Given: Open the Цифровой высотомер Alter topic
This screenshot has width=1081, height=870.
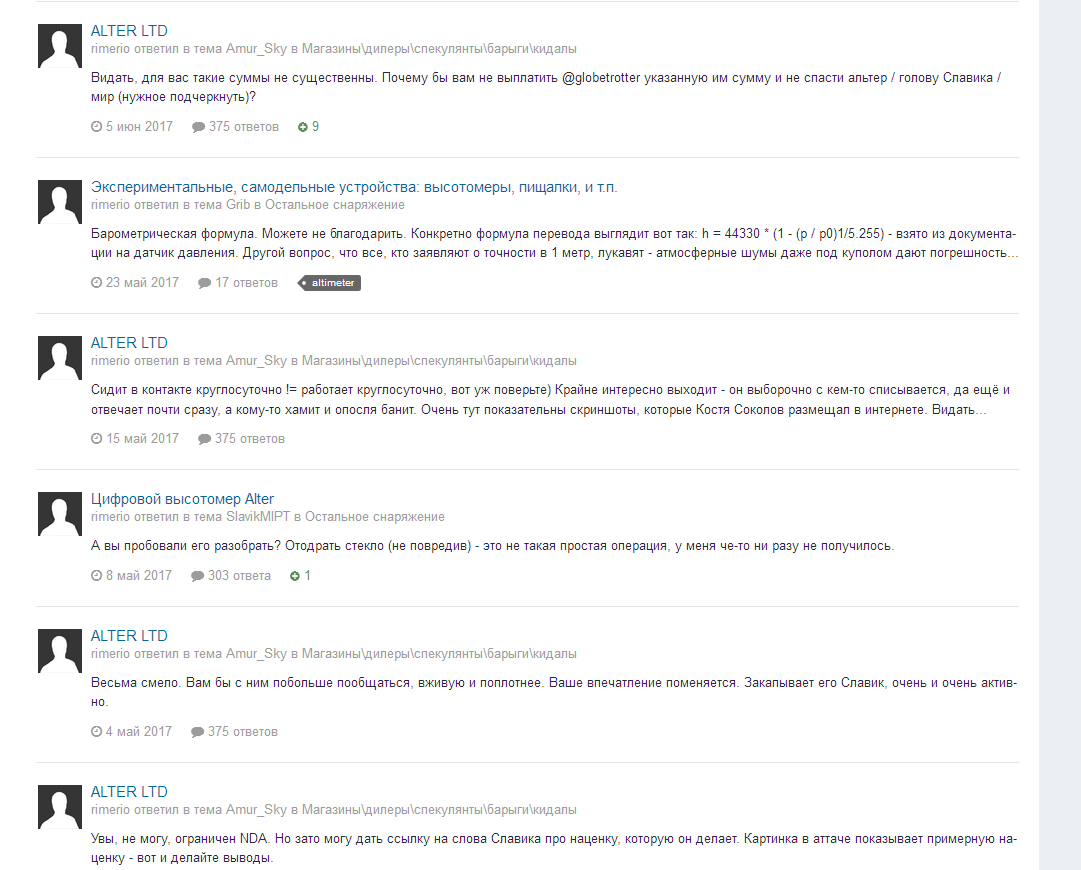Looking at the screenshot, I should point(182,499).
